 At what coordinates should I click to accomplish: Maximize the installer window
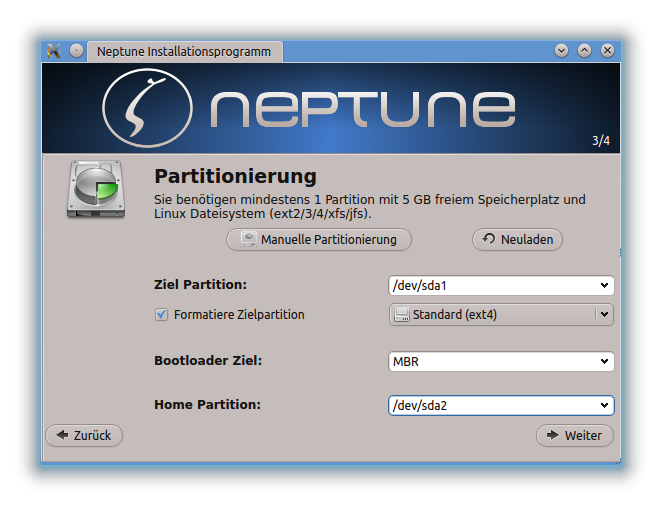(585, 51)
